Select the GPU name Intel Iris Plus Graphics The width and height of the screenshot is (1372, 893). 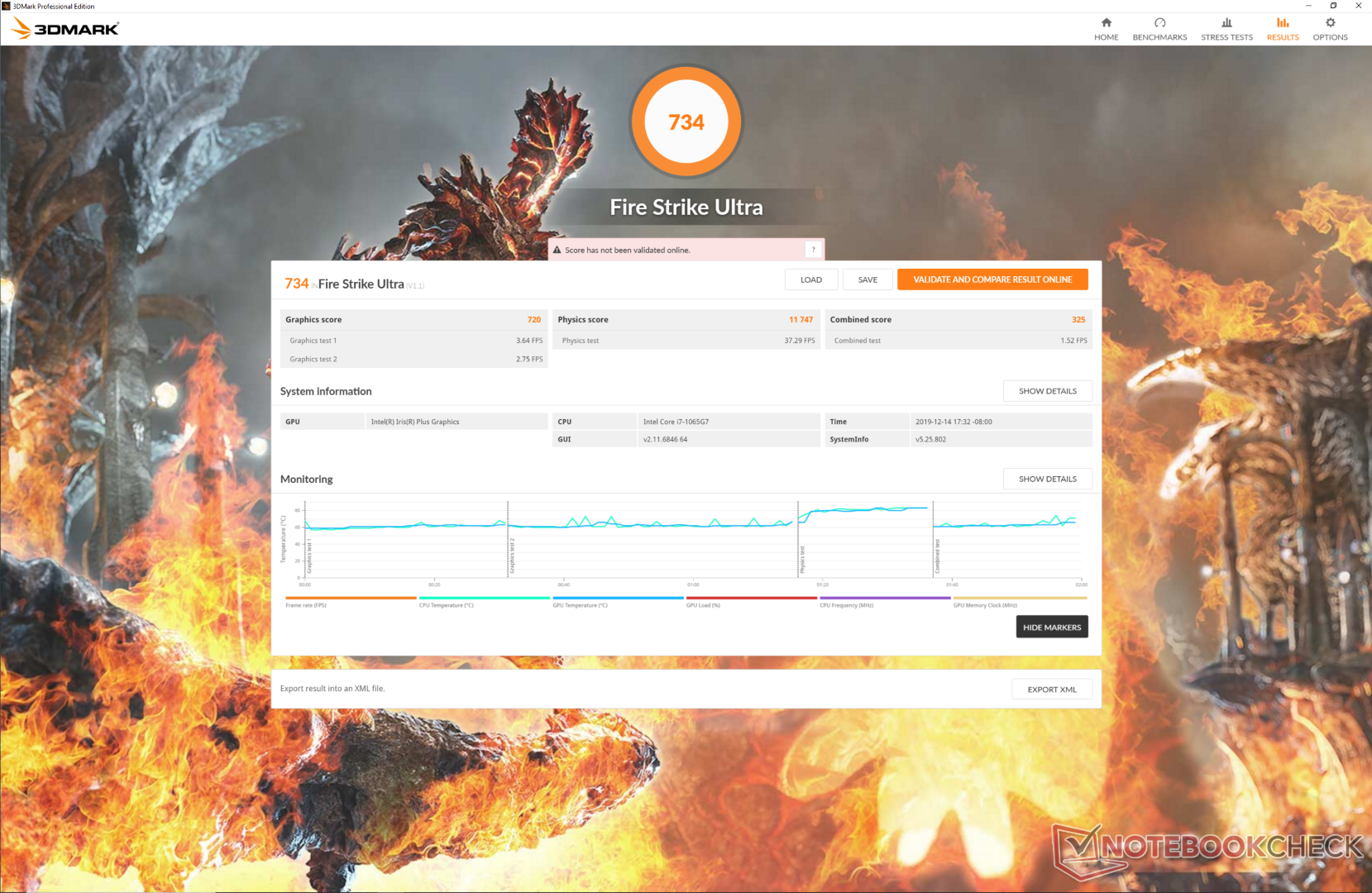(x=415, y=422)
